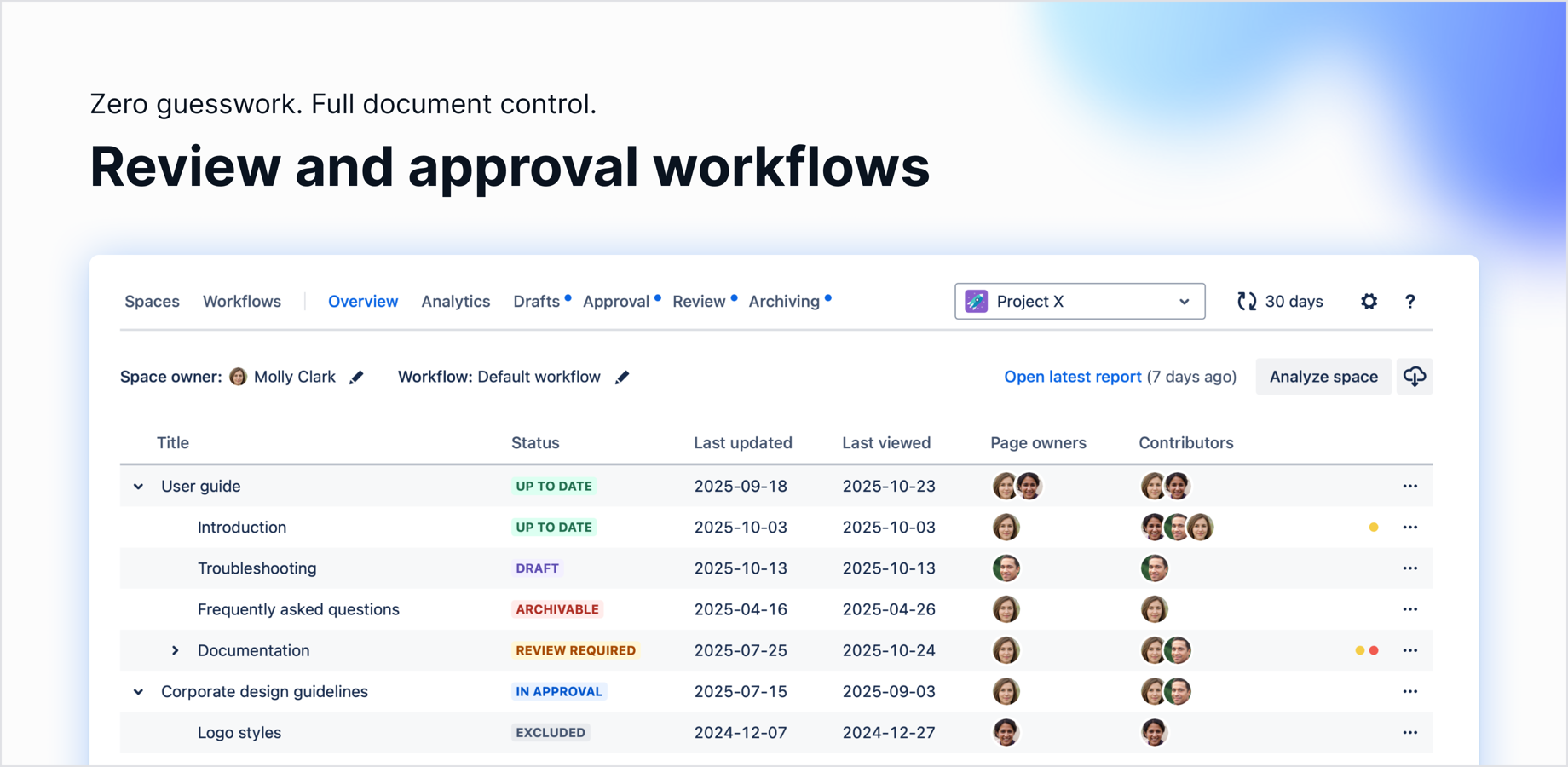Open latest report link
This screenshot has width=1568, height=767.
1072,376
